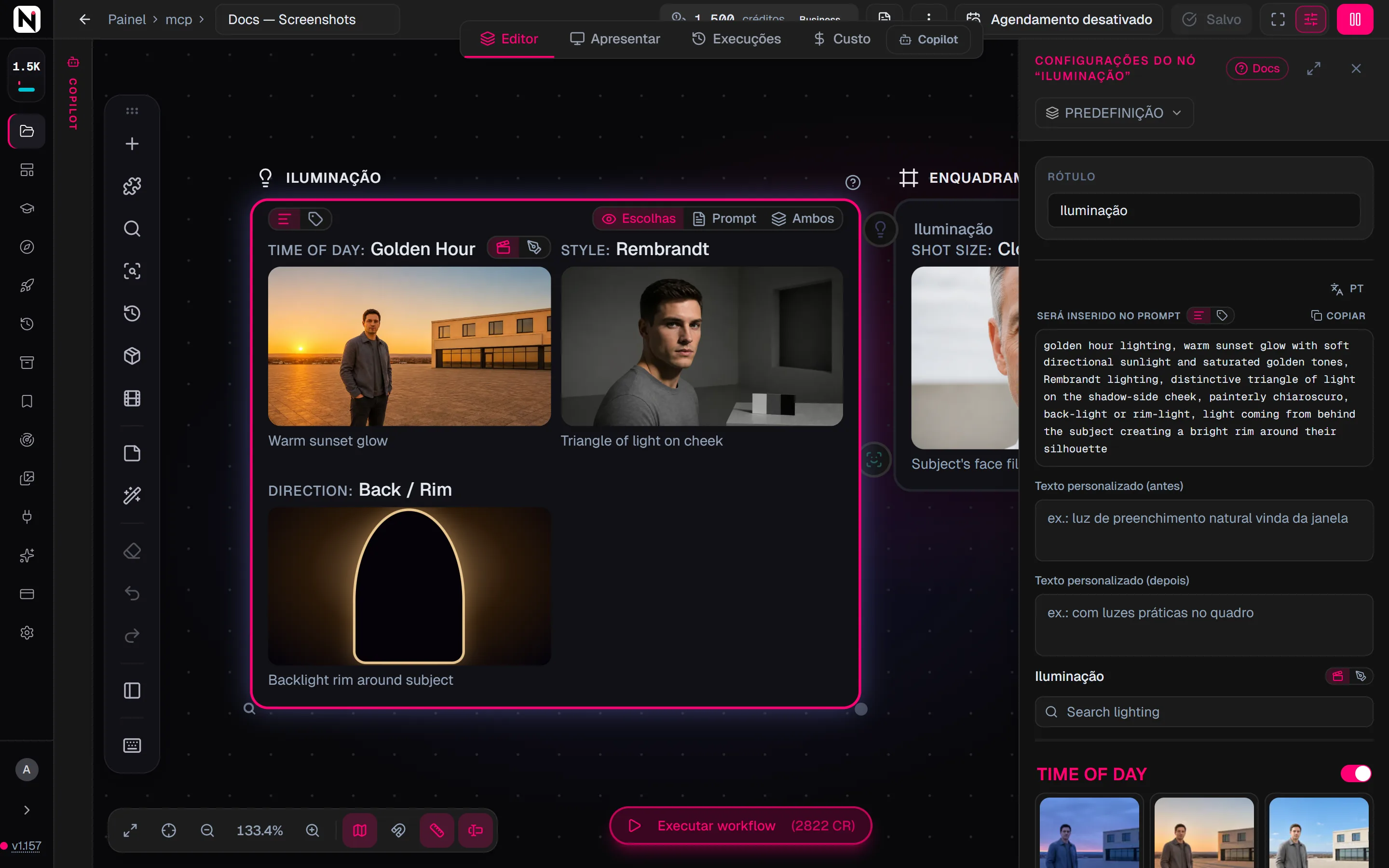This screenshot has width=1389, height=868.
Task: Click the Search lighting field
Action: pos(1204,712)
